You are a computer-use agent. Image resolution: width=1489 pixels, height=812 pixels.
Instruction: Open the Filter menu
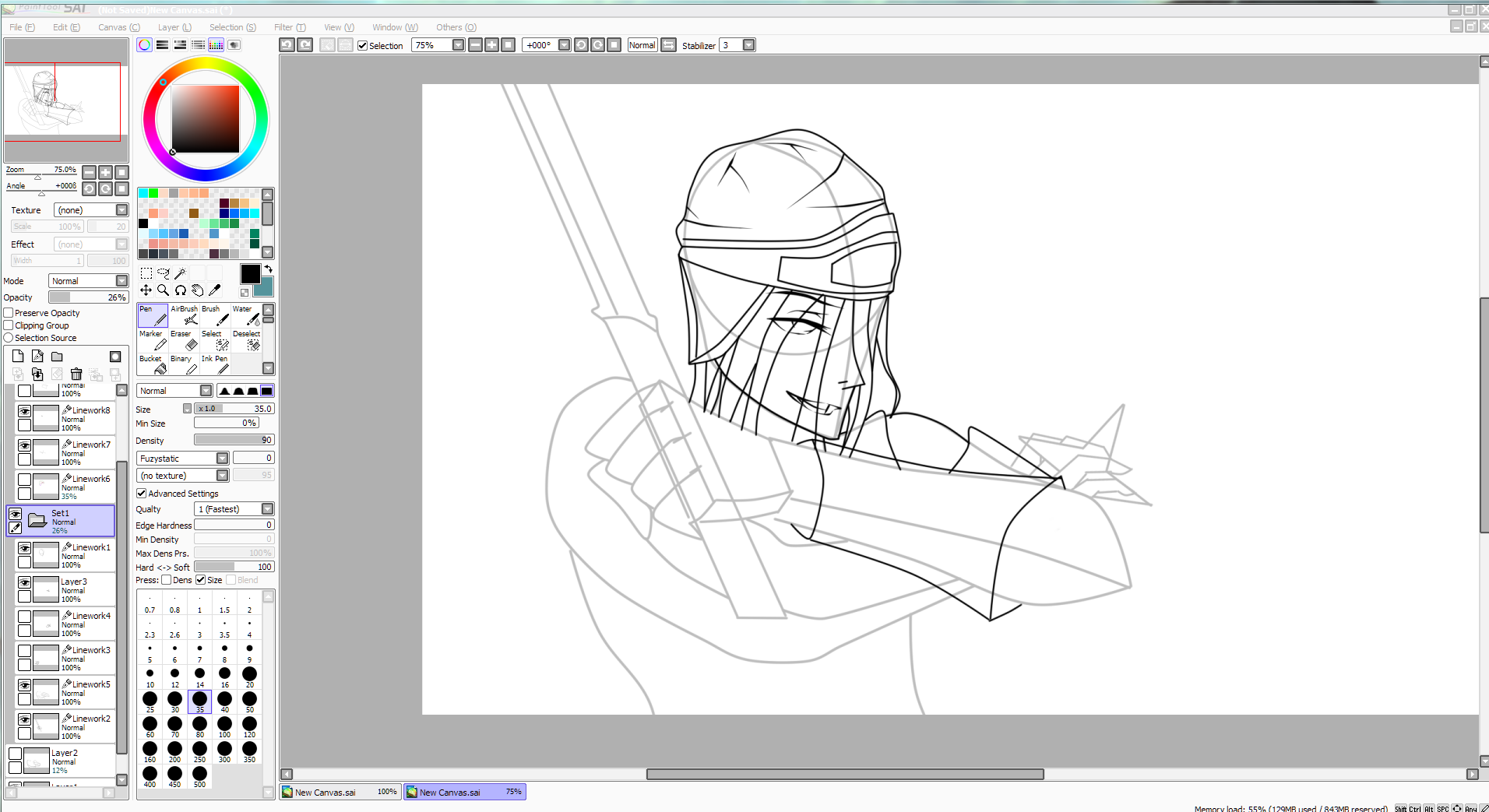pyautogui.click(x=289, y=27)
